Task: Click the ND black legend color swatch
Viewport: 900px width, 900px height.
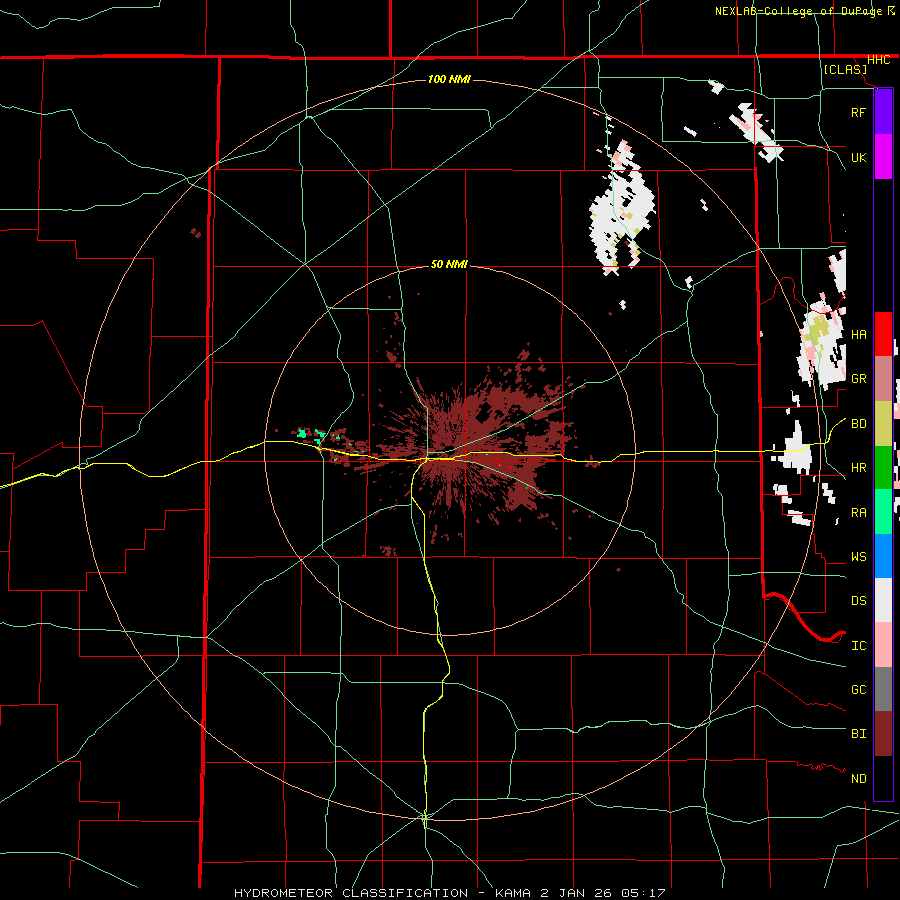Action: point(883,778)
